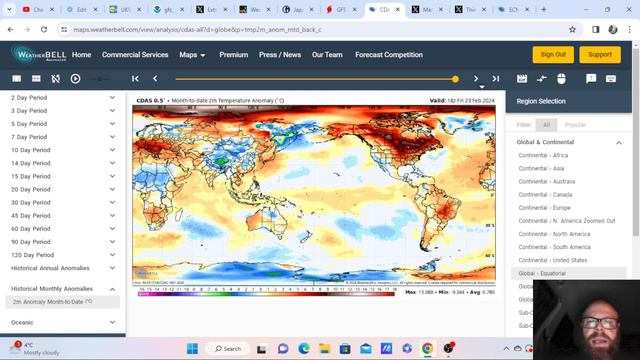Screen dimensions: 640x360
Task: Open Forecast Competition page
Action: pyautogui.click(x=389, y=55)
